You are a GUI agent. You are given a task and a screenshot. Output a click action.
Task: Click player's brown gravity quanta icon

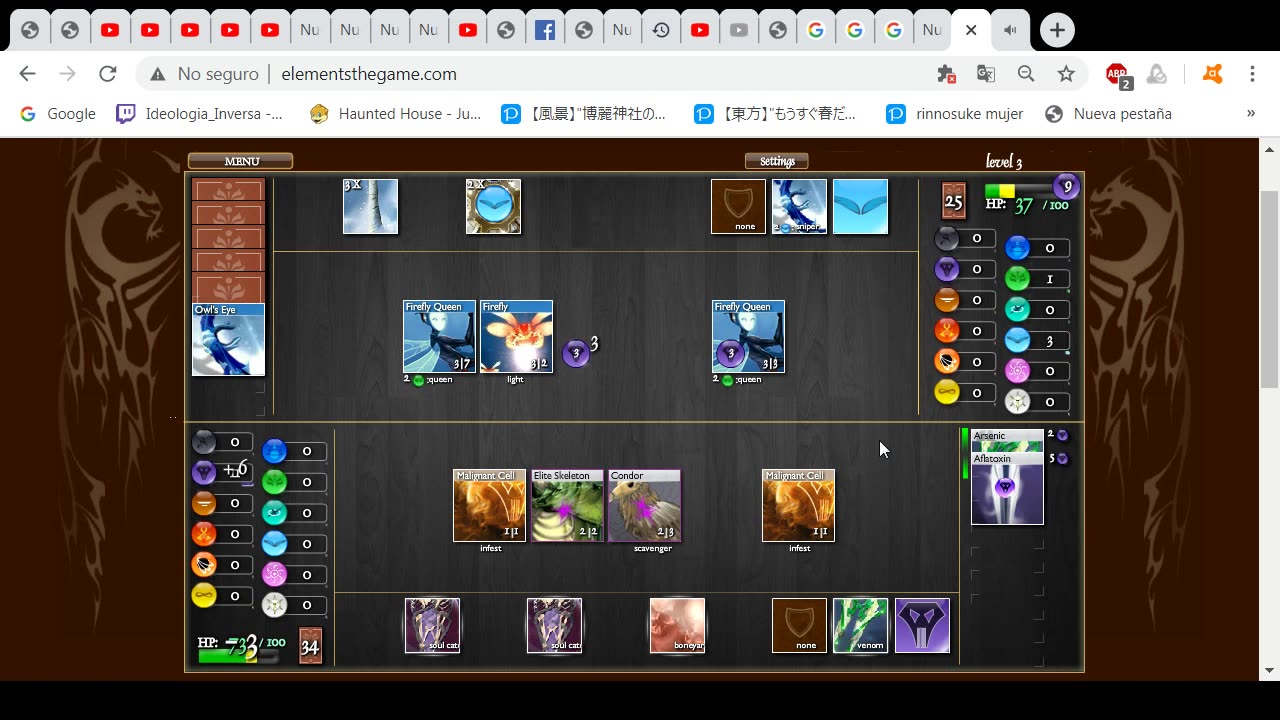(204, 503)
